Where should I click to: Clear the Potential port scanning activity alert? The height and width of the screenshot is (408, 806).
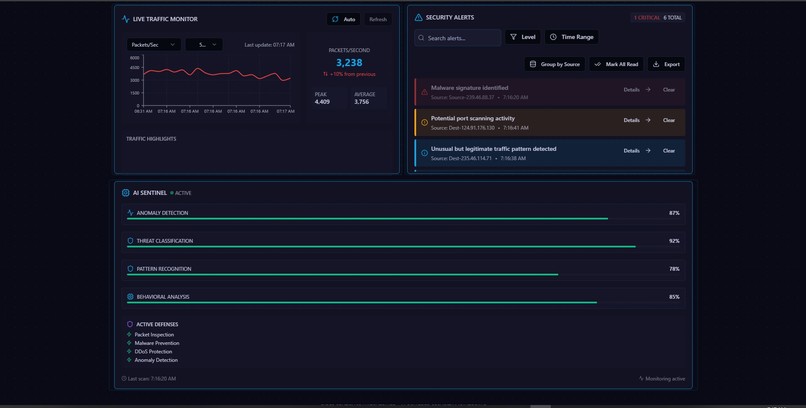[x=669, y=120]
